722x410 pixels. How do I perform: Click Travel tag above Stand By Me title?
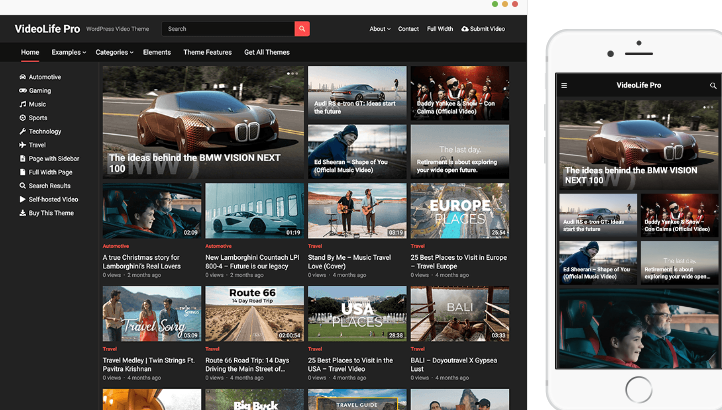pos(315,246)
